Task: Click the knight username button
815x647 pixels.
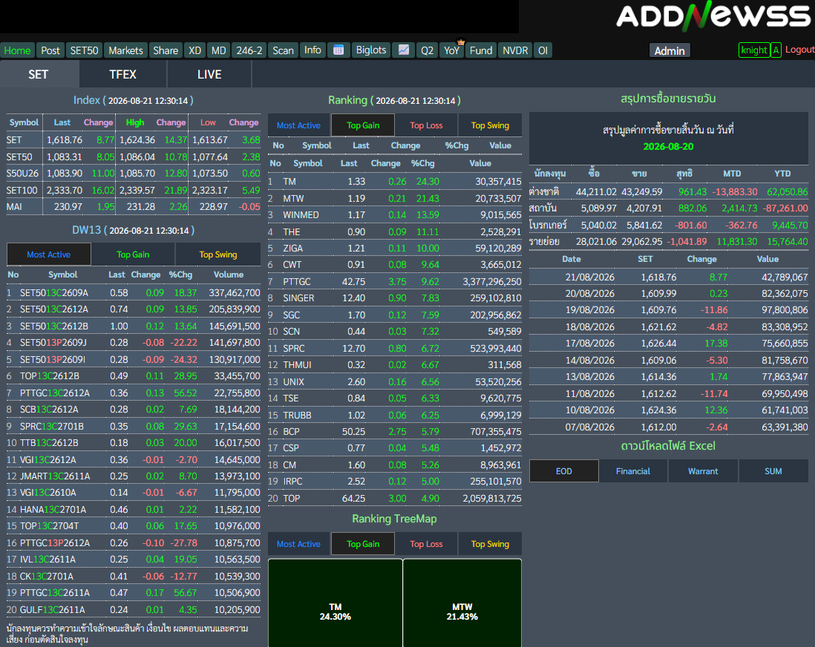Action: 754,50
